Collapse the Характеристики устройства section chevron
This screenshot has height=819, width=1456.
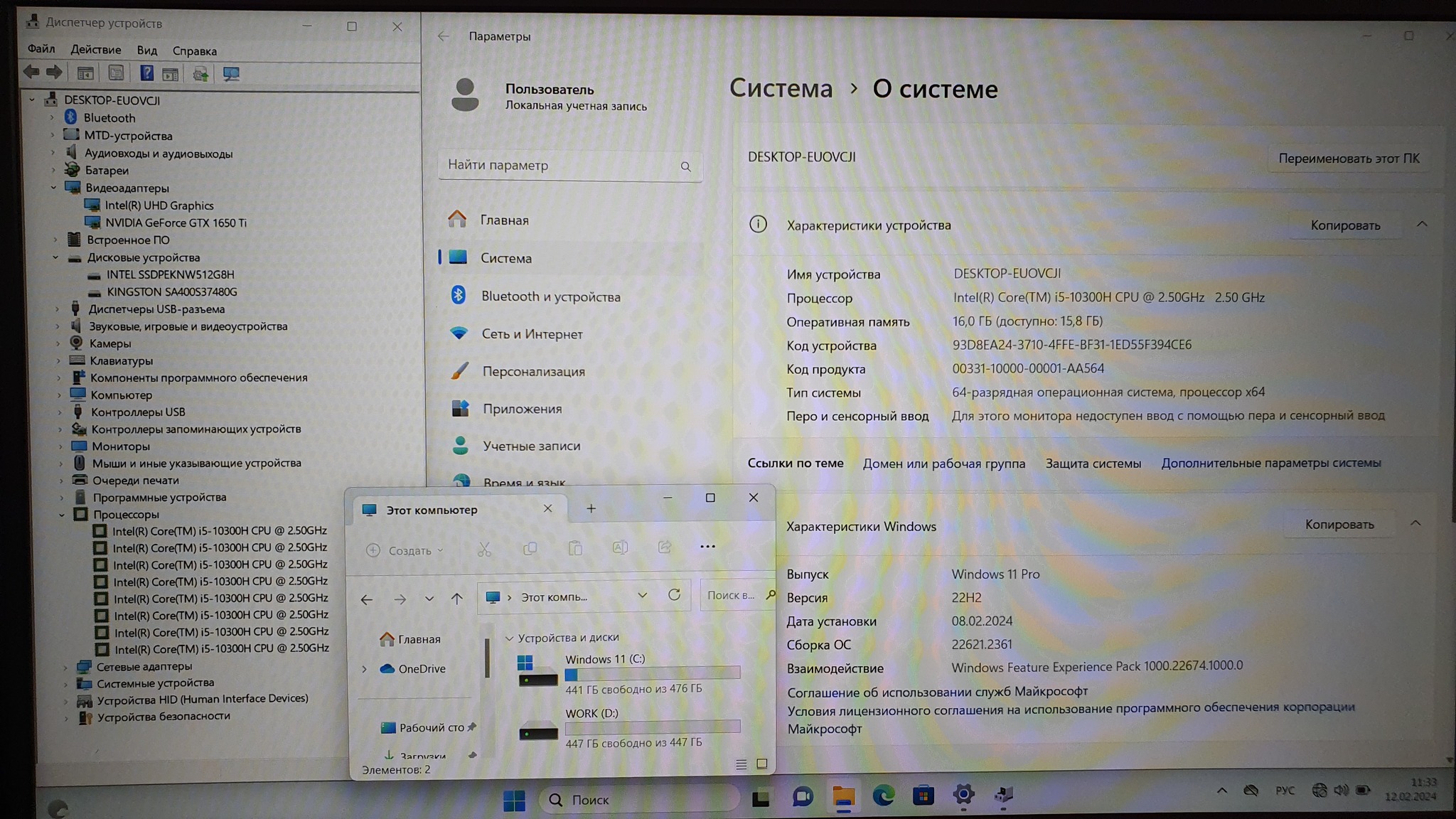pyautogui.click(x=1422, y=225)
